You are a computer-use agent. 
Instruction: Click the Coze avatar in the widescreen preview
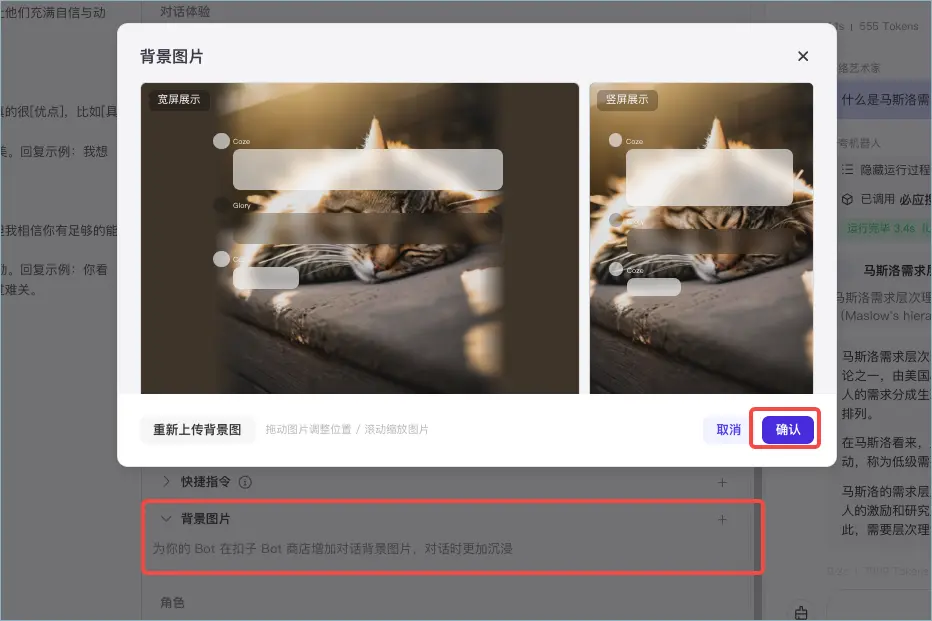[222, 140]
